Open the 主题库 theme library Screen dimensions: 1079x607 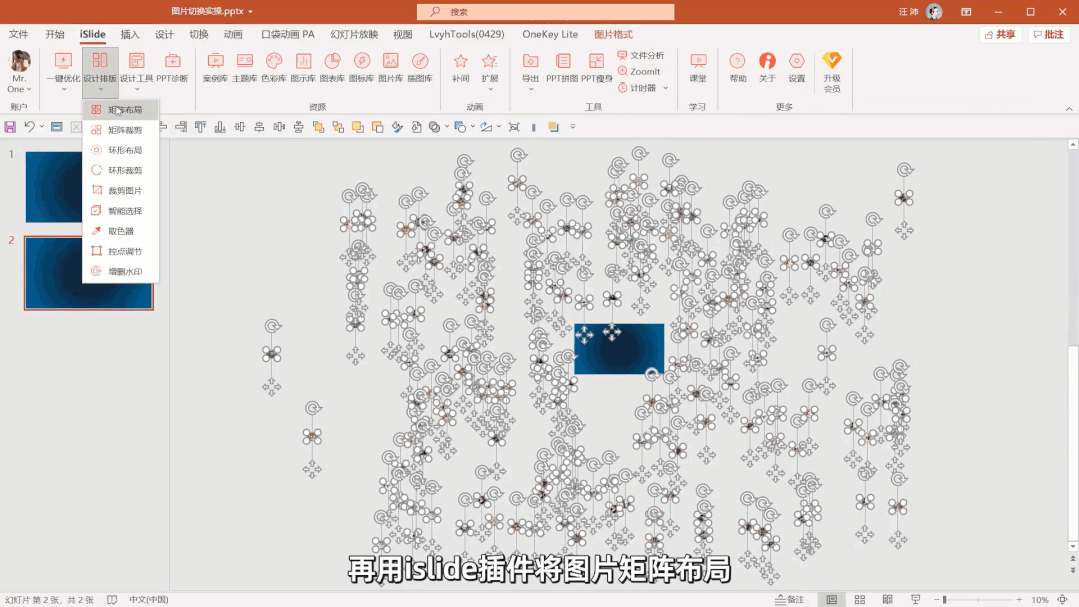click(x=244, y=68)
